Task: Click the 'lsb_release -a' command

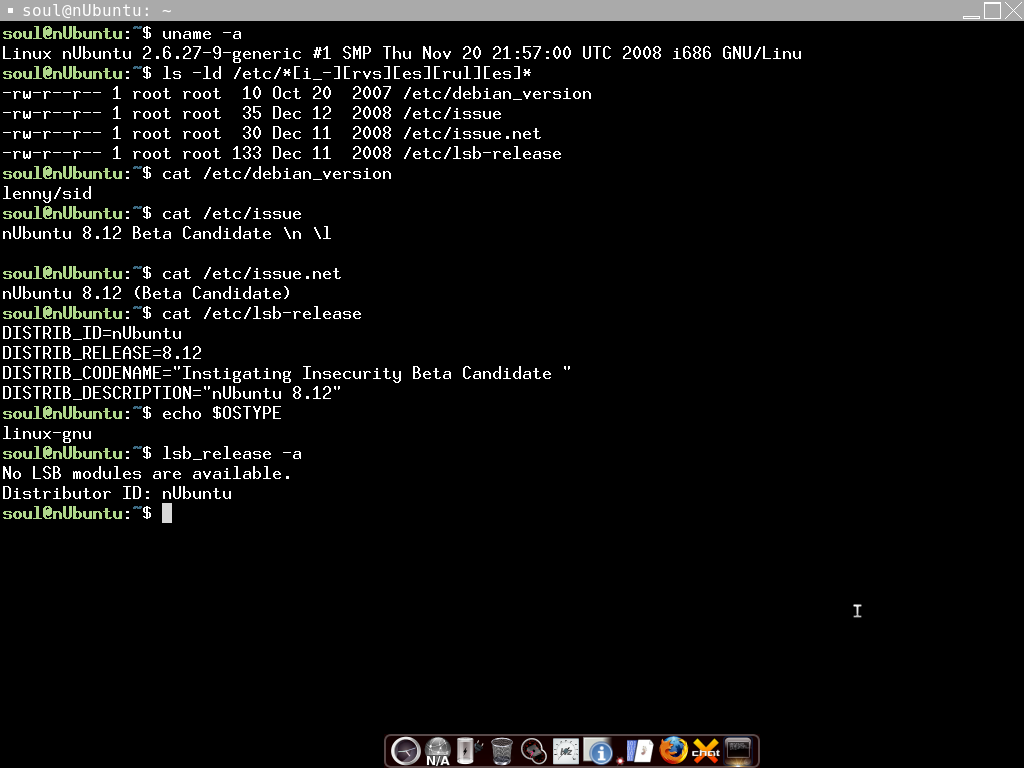Action: tap(232, 453)
